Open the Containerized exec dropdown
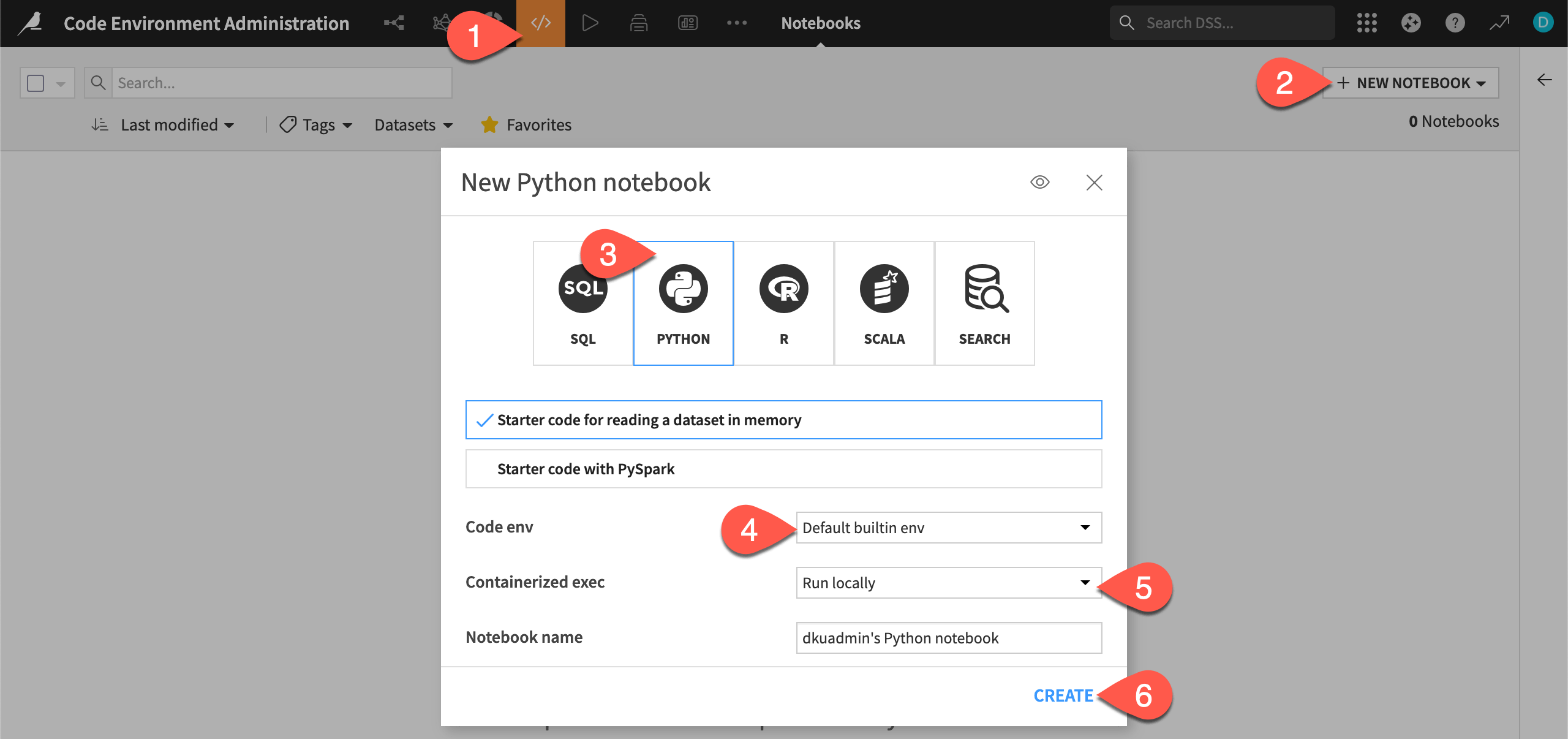 point(949,583)
